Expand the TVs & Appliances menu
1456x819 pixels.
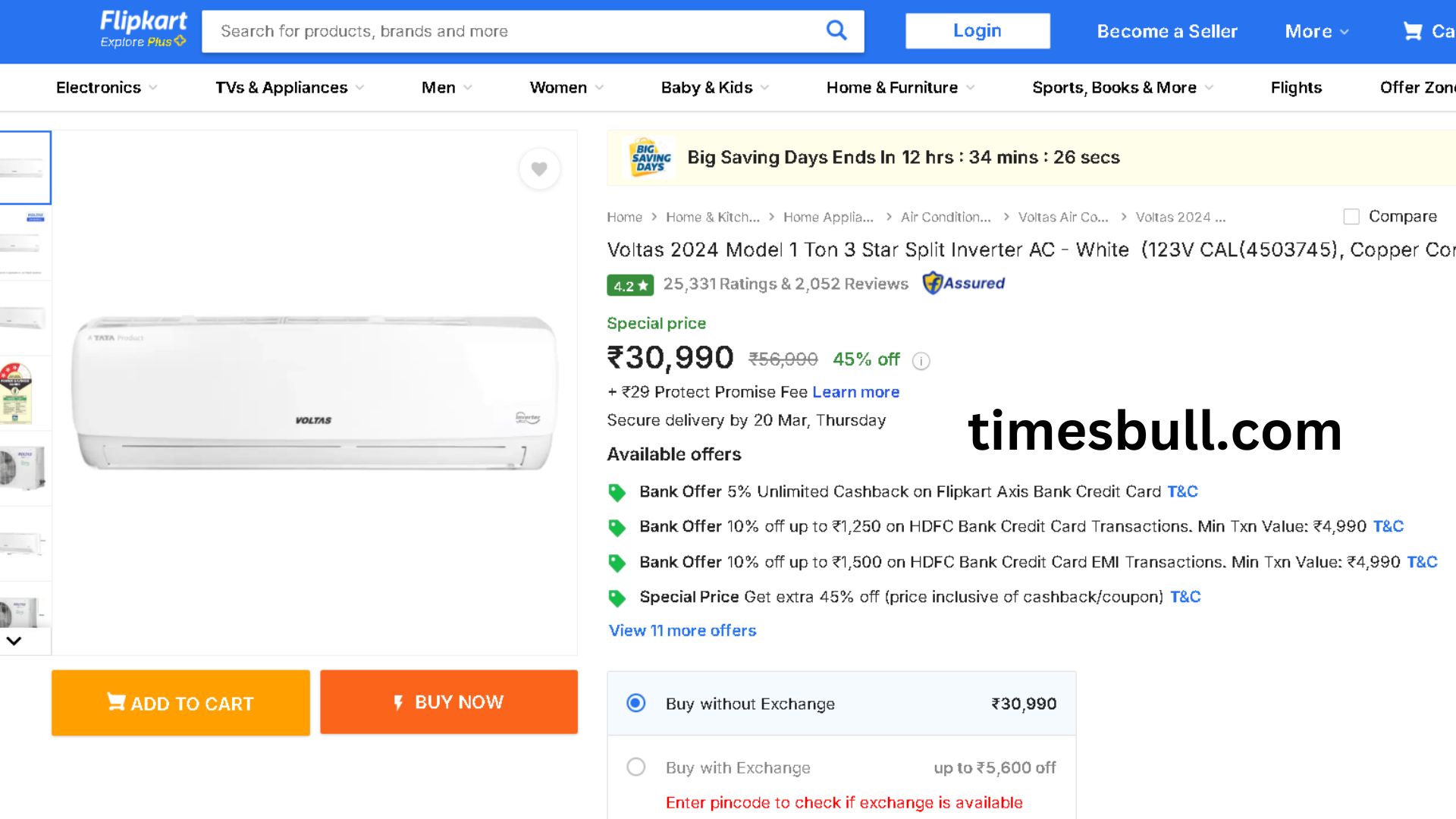[x=290, y=88]
